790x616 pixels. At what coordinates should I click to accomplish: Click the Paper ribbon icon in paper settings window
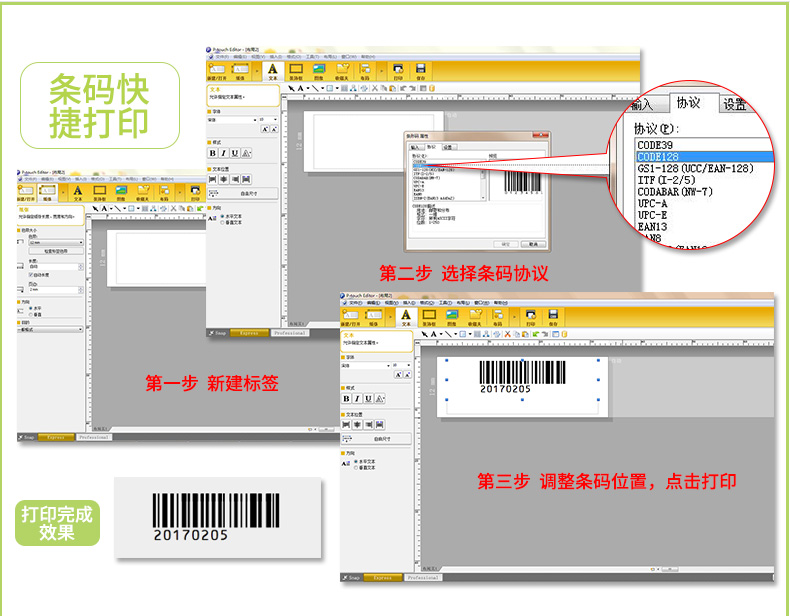pyautogui.click(x=47, y=193)
